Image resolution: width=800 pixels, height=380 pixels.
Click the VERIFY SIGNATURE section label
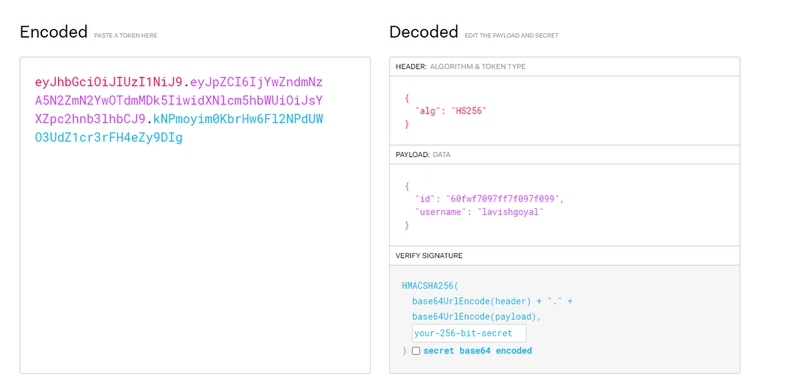coord(429,256)
